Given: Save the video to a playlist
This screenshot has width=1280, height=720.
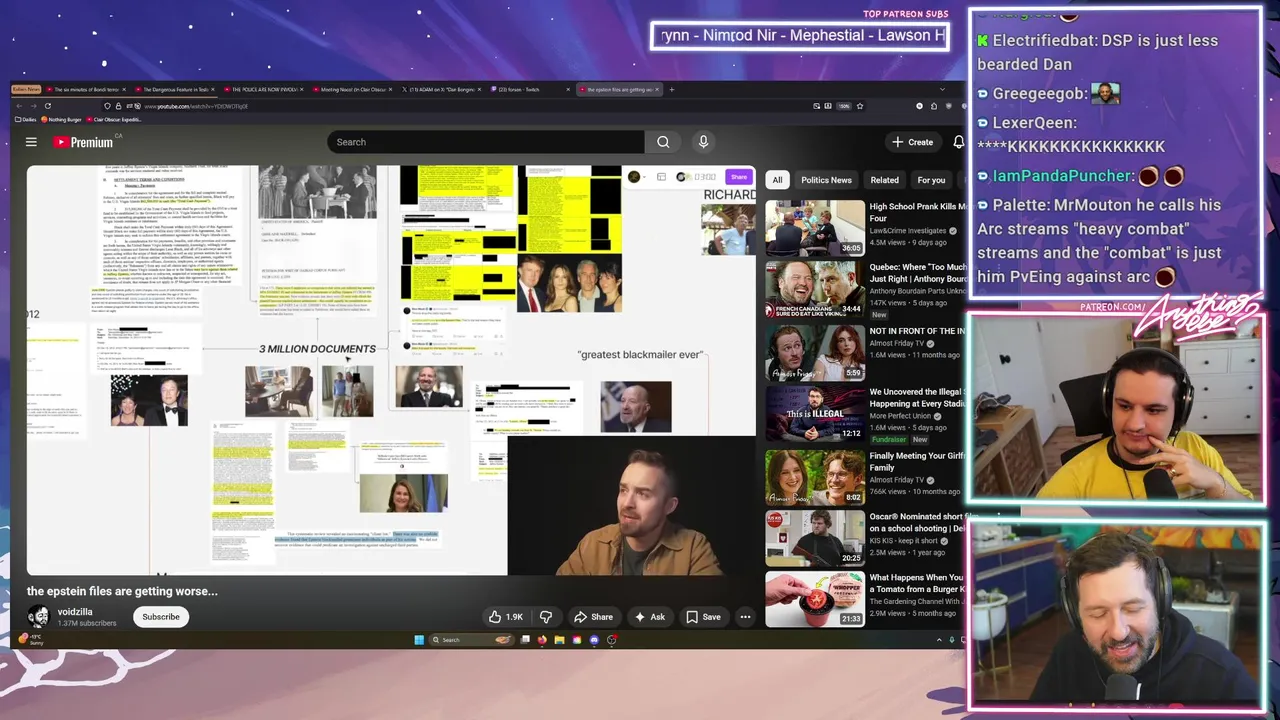Looking at the screenshot, I should [x=703, y=617].
